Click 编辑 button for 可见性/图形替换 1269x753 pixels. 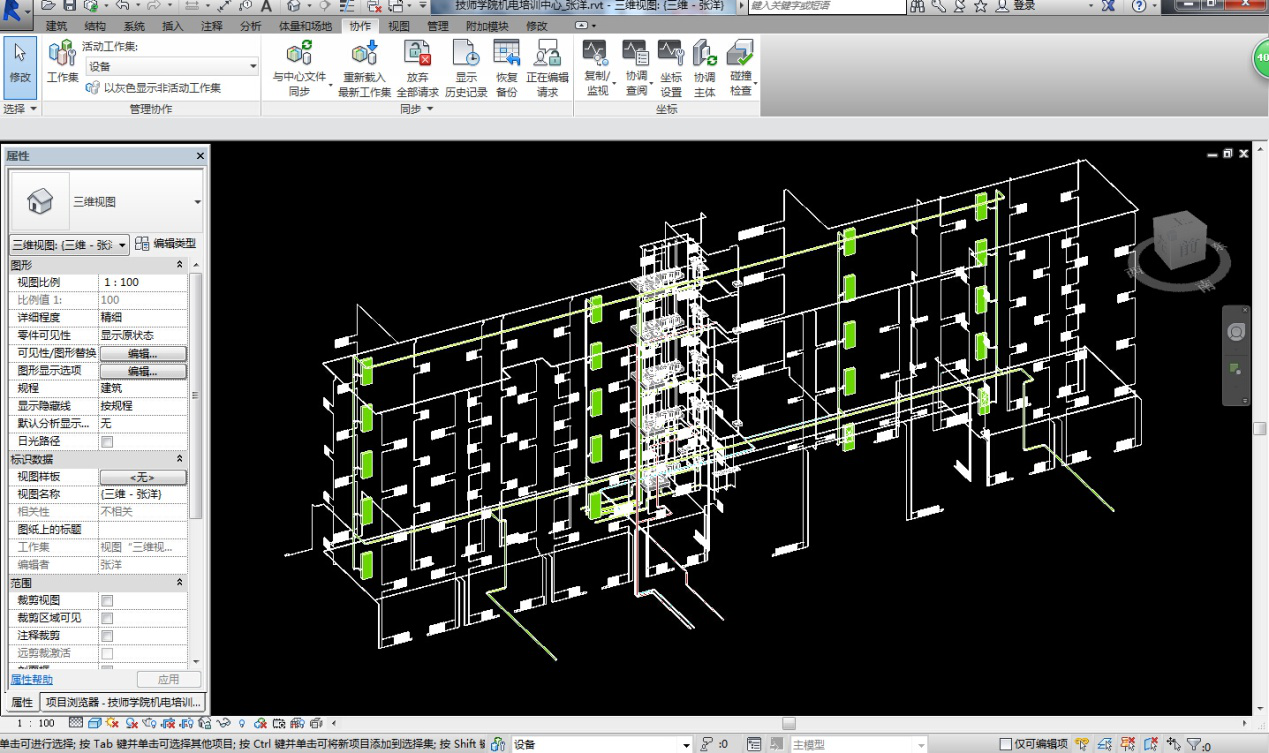pos(143,353)
